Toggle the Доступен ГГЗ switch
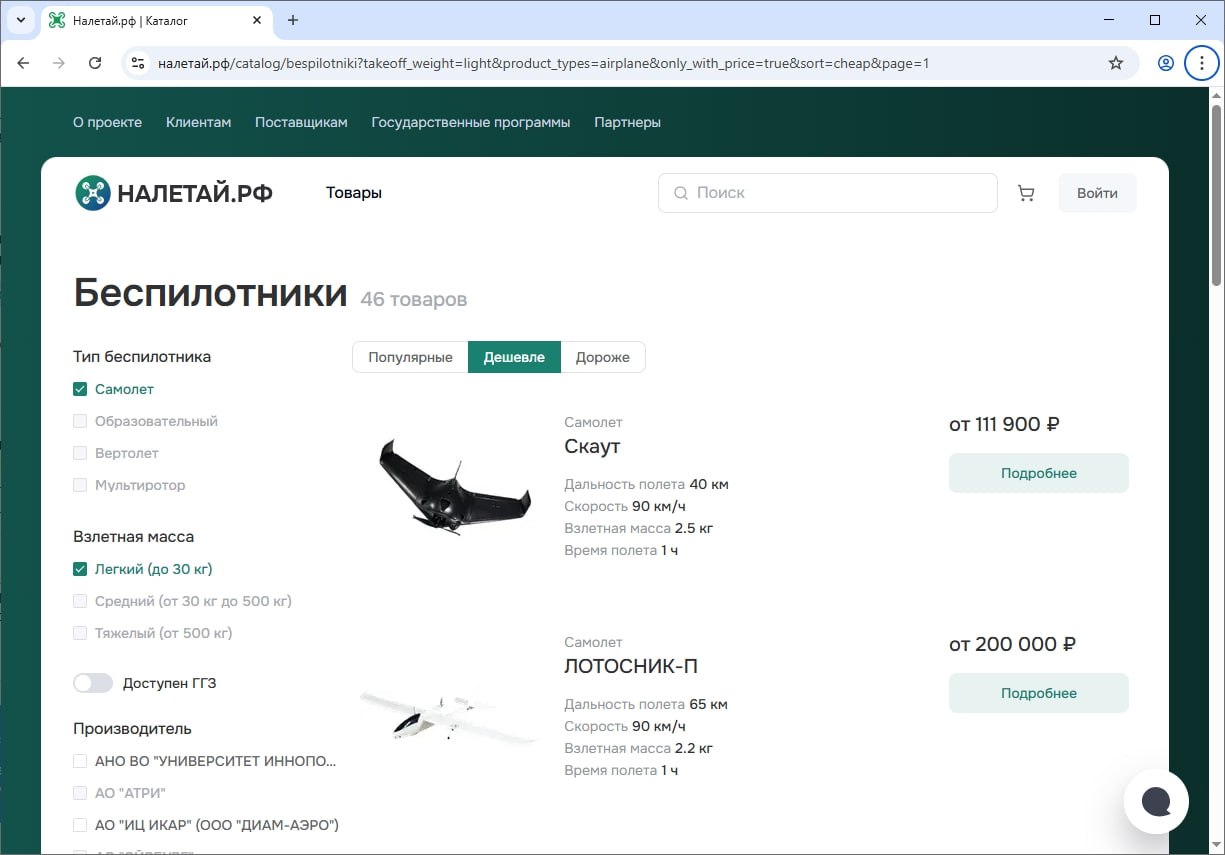This screenshot has width=1225, height=855. (x=93, y=683)
